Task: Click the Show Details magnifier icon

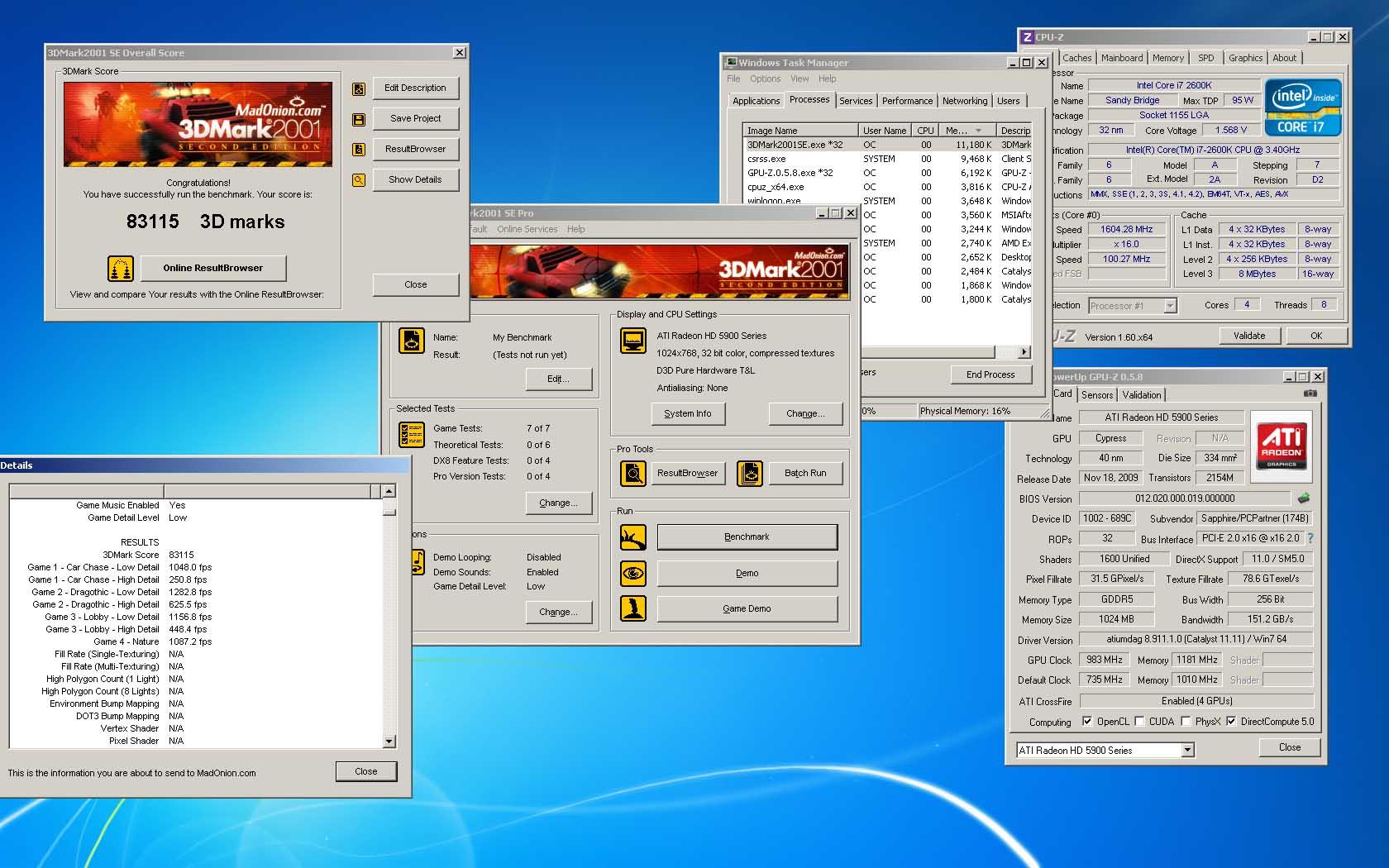Action: [359, 180]
